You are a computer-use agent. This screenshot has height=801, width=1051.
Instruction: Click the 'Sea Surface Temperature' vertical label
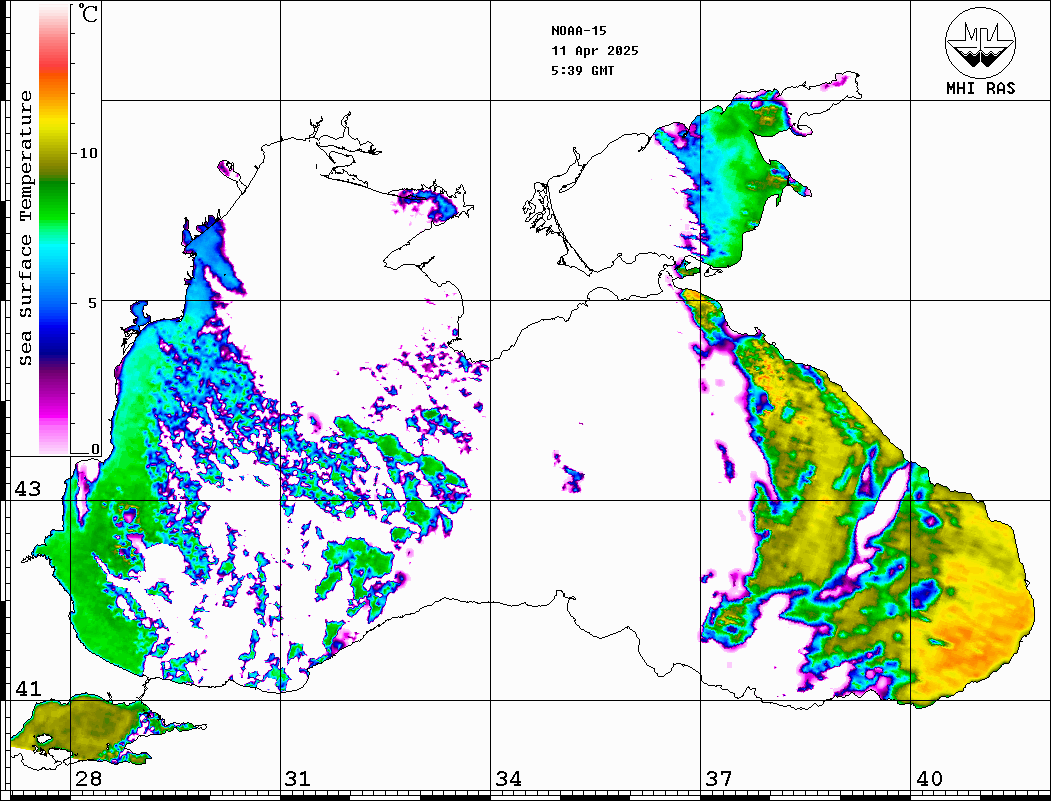(x=25, y=228)
